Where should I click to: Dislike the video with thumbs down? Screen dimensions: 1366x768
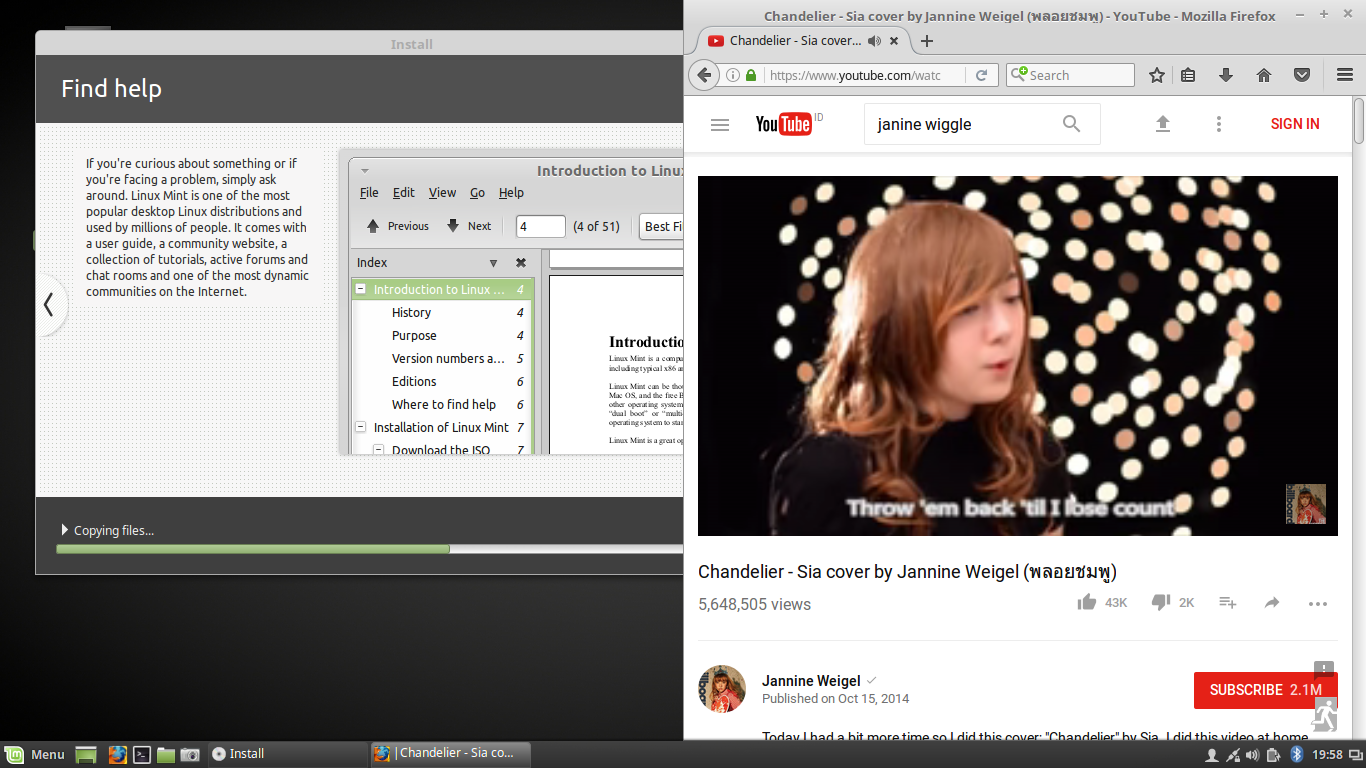[x=1161, y=602]
